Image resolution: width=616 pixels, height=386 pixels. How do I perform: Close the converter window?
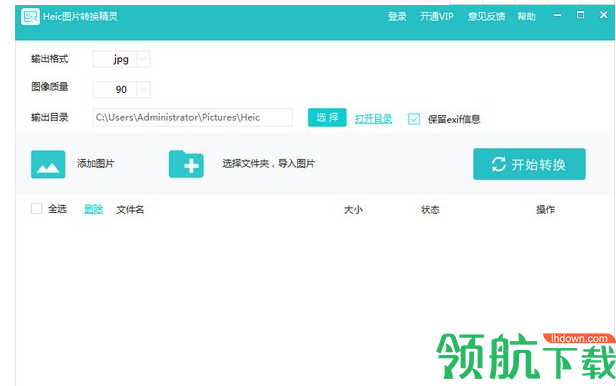point(603,15)
